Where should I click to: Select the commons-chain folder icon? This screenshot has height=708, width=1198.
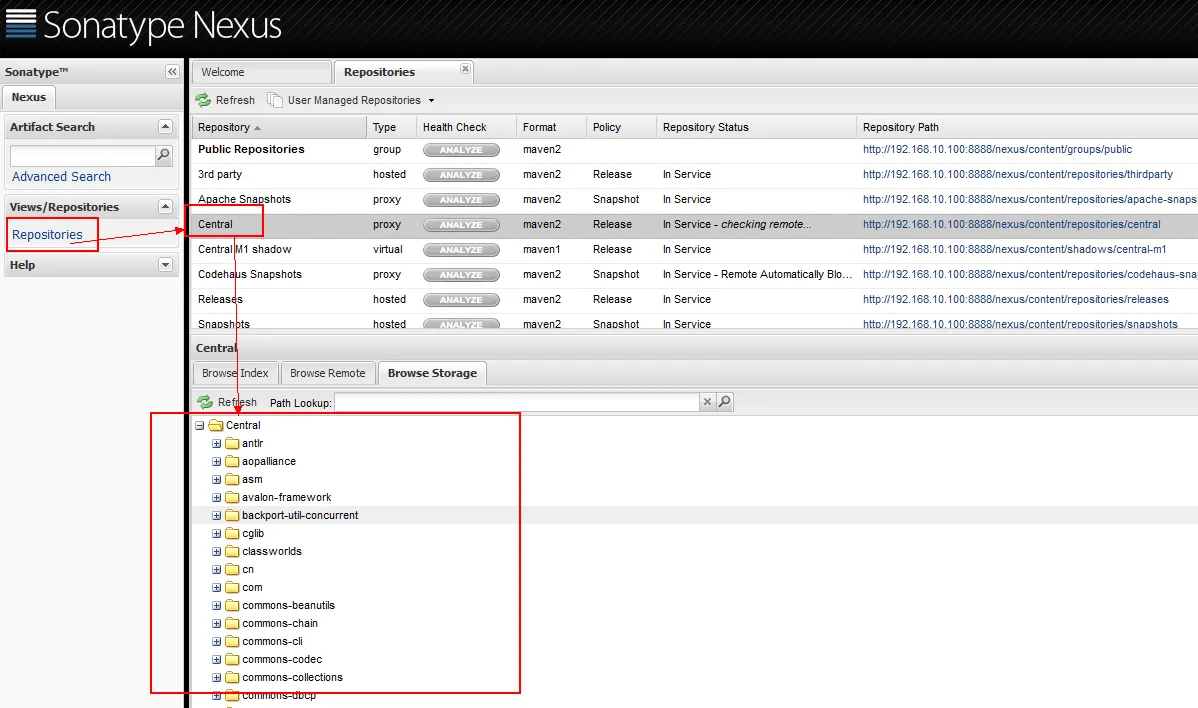click(x=232, y=623)
